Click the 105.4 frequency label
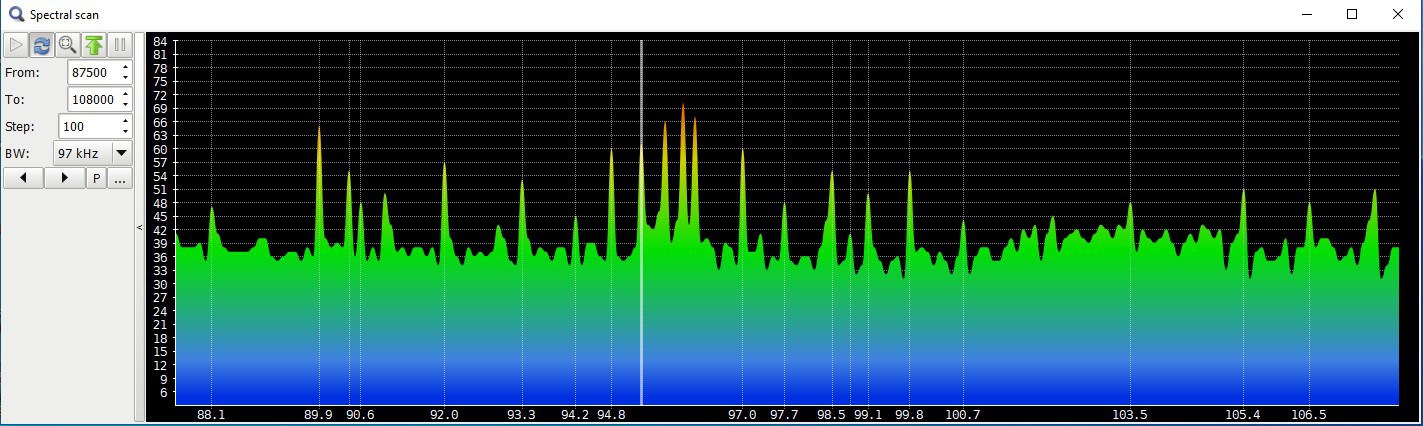The width and height of the screenshot is (1423, 426). (x=1243, y=414)
